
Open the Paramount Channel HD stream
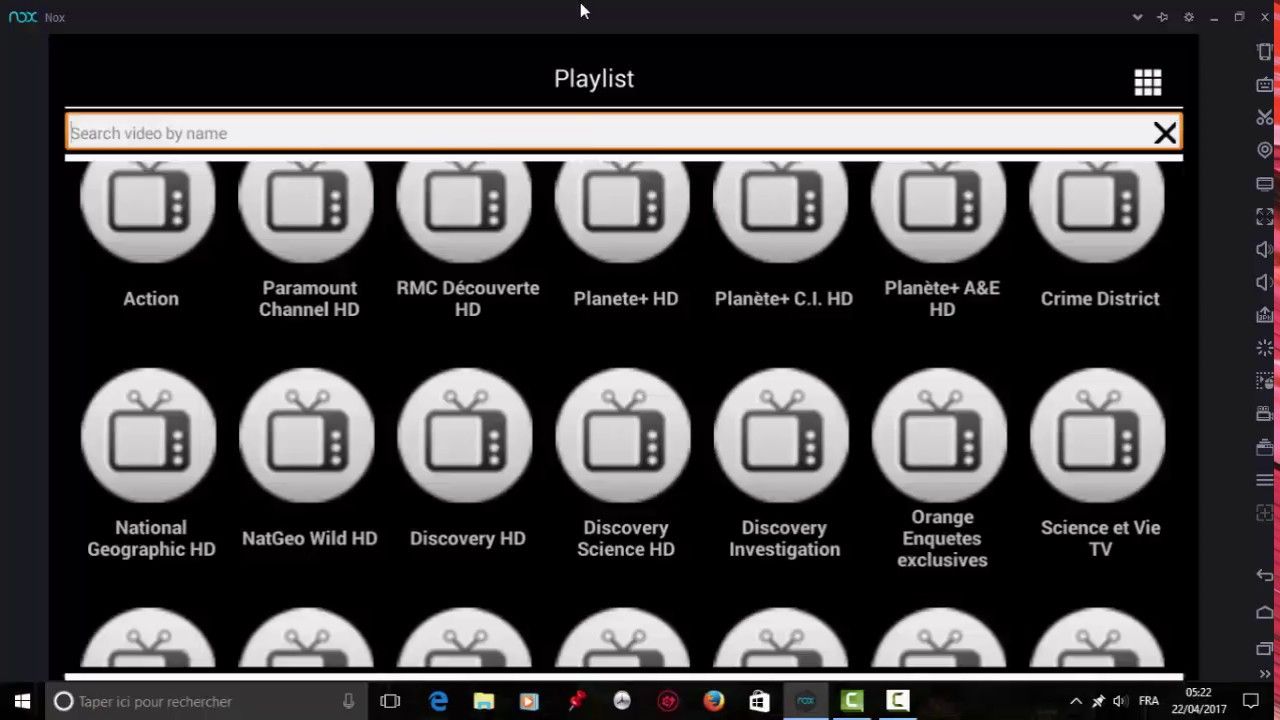pyautogui.click(x=309, y=240)
